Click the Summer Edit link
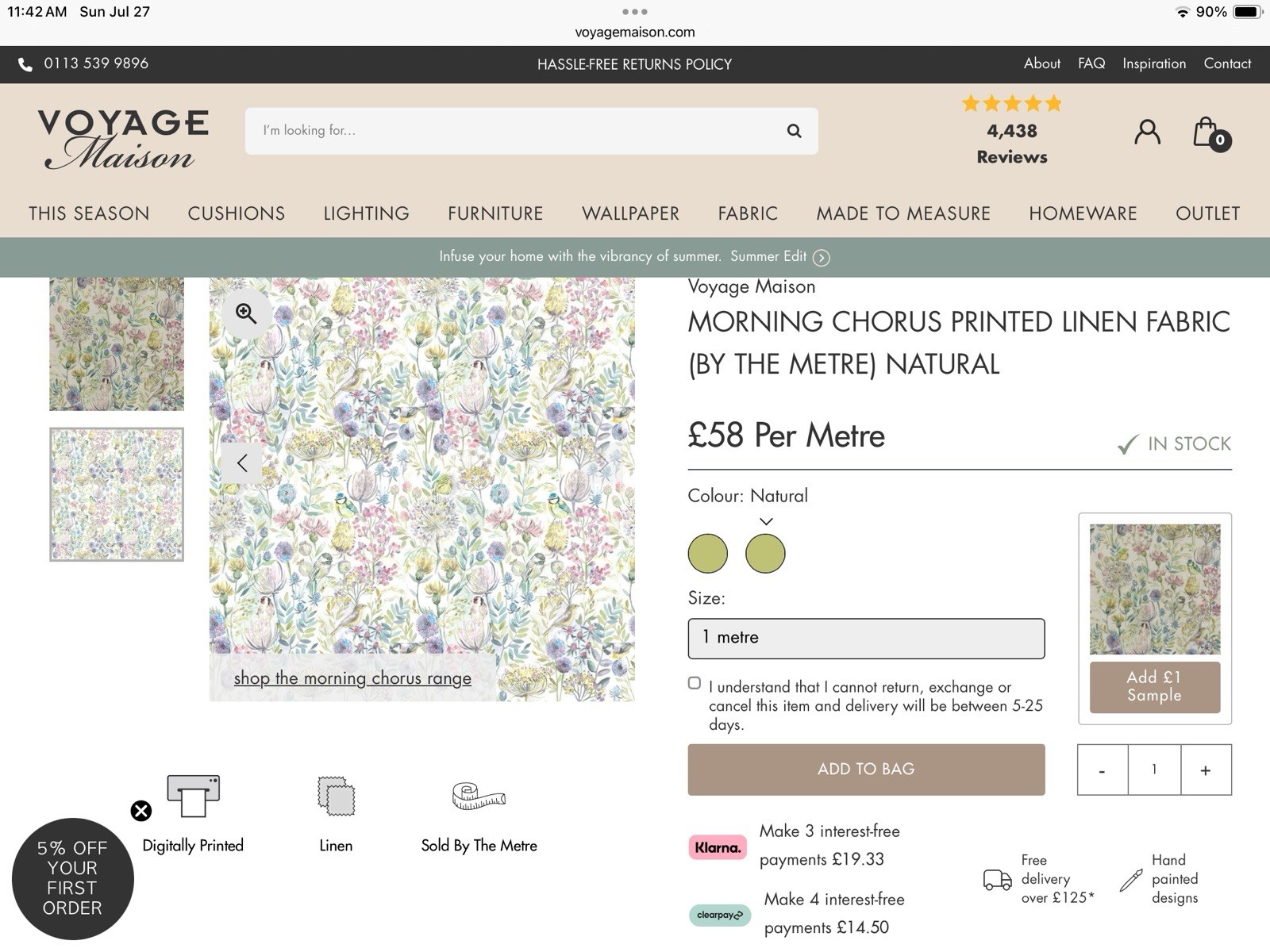 768,256
